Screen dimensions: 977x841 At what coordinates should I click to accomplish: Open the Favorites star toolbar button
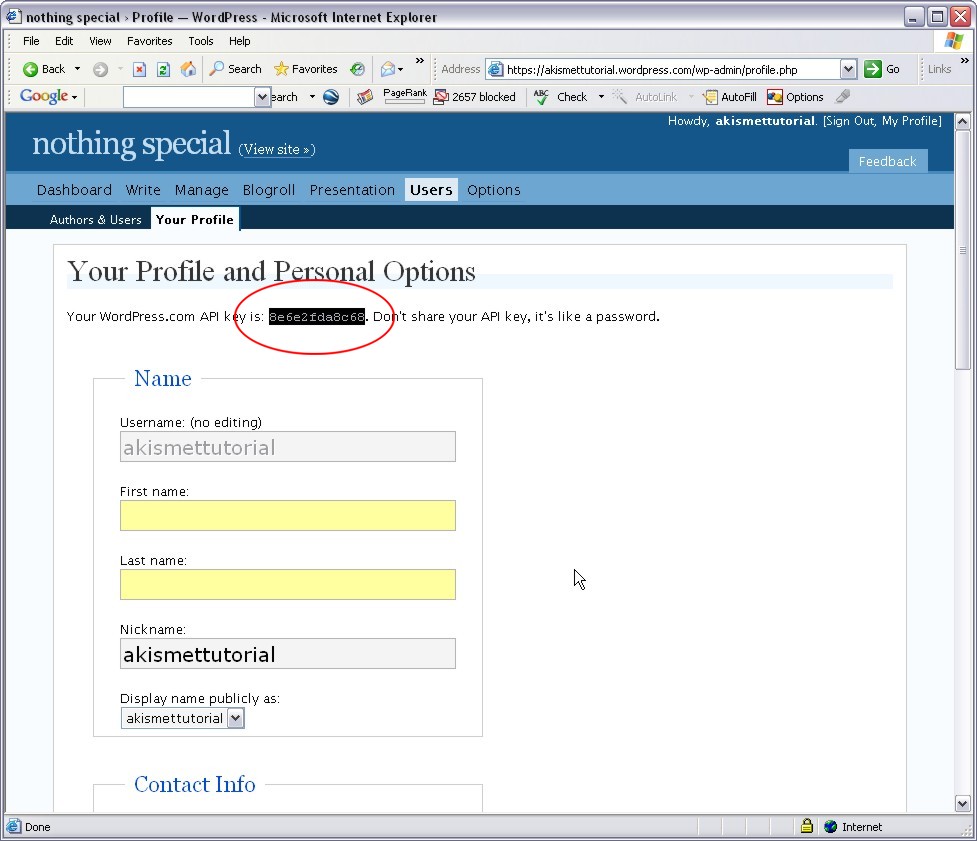point(306,69)
